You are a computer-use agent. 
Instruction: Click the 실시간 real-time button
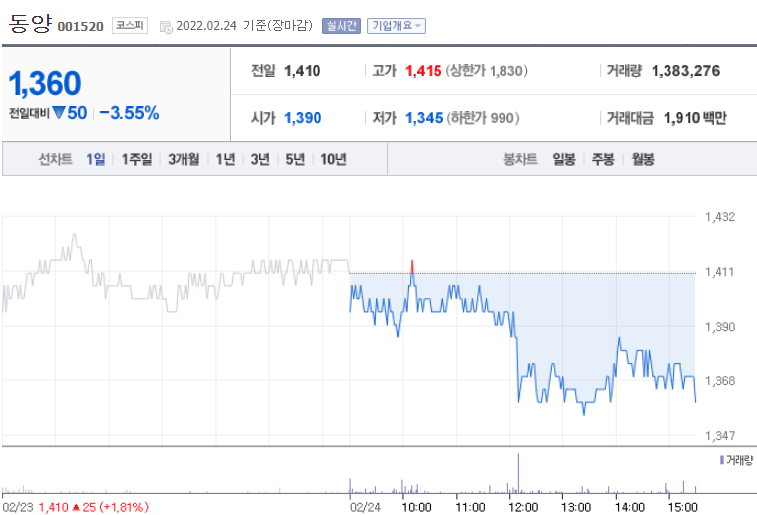[x=341, y=26]
